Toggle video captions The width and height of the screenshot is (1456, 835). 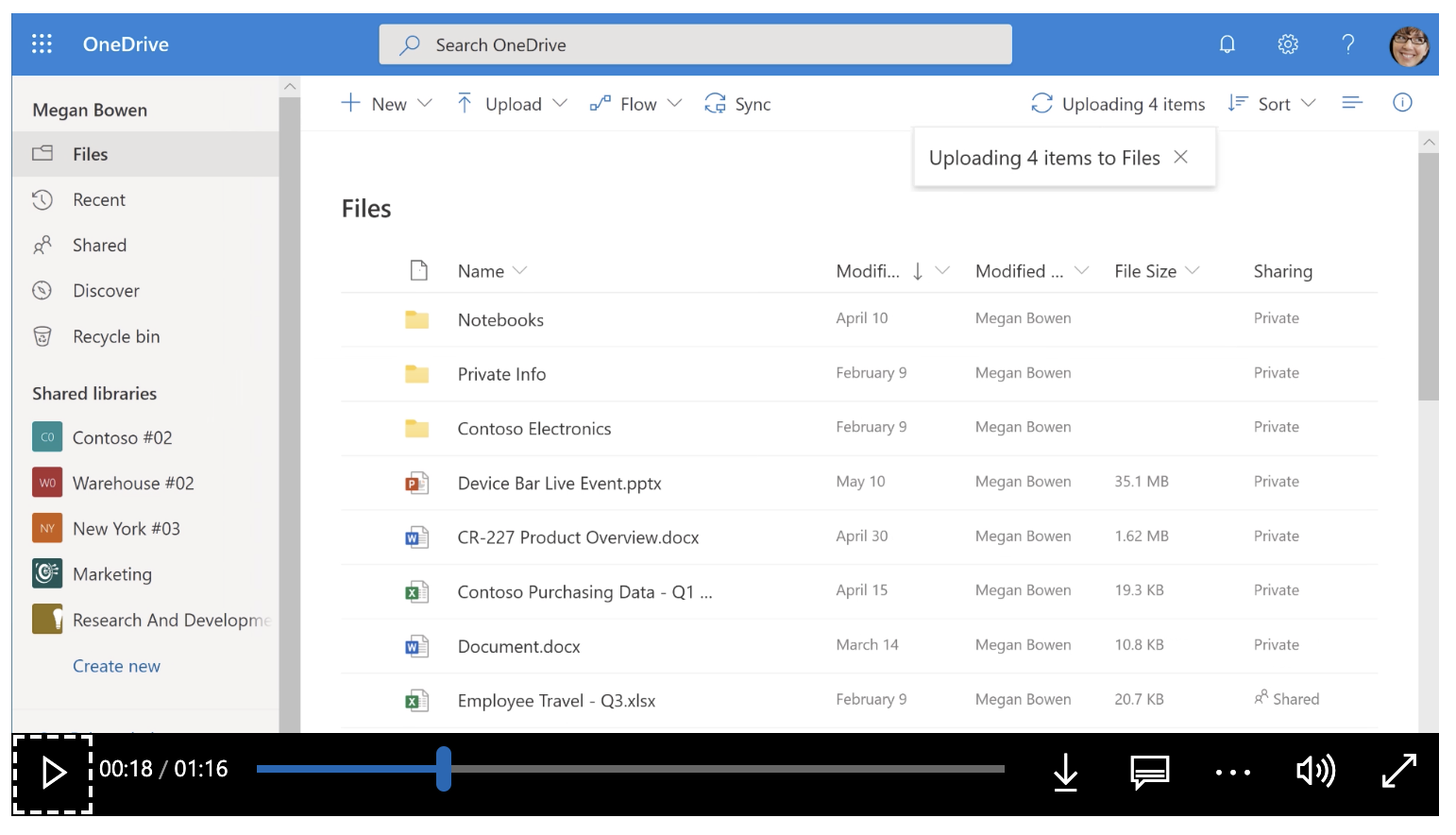click(x=1150, y=772)
